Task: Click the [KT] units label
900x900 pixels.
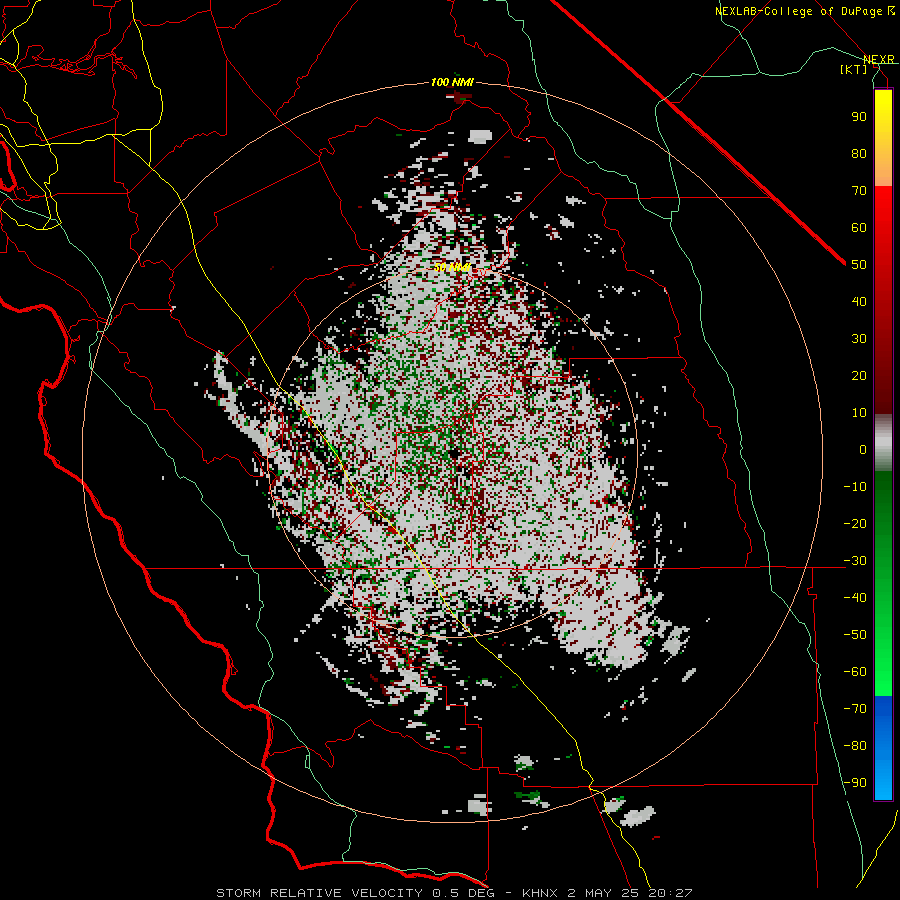Action: tap(854, 69)
